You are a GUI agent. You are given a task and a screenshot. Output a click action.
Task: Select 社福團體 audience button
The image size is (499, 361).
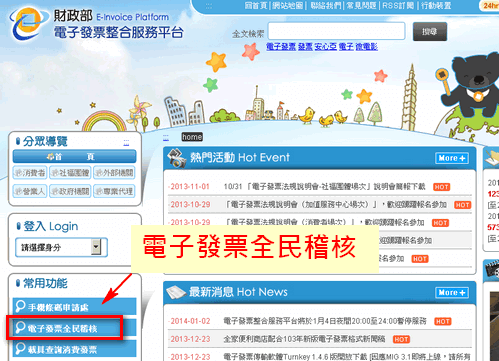(70, 173)
